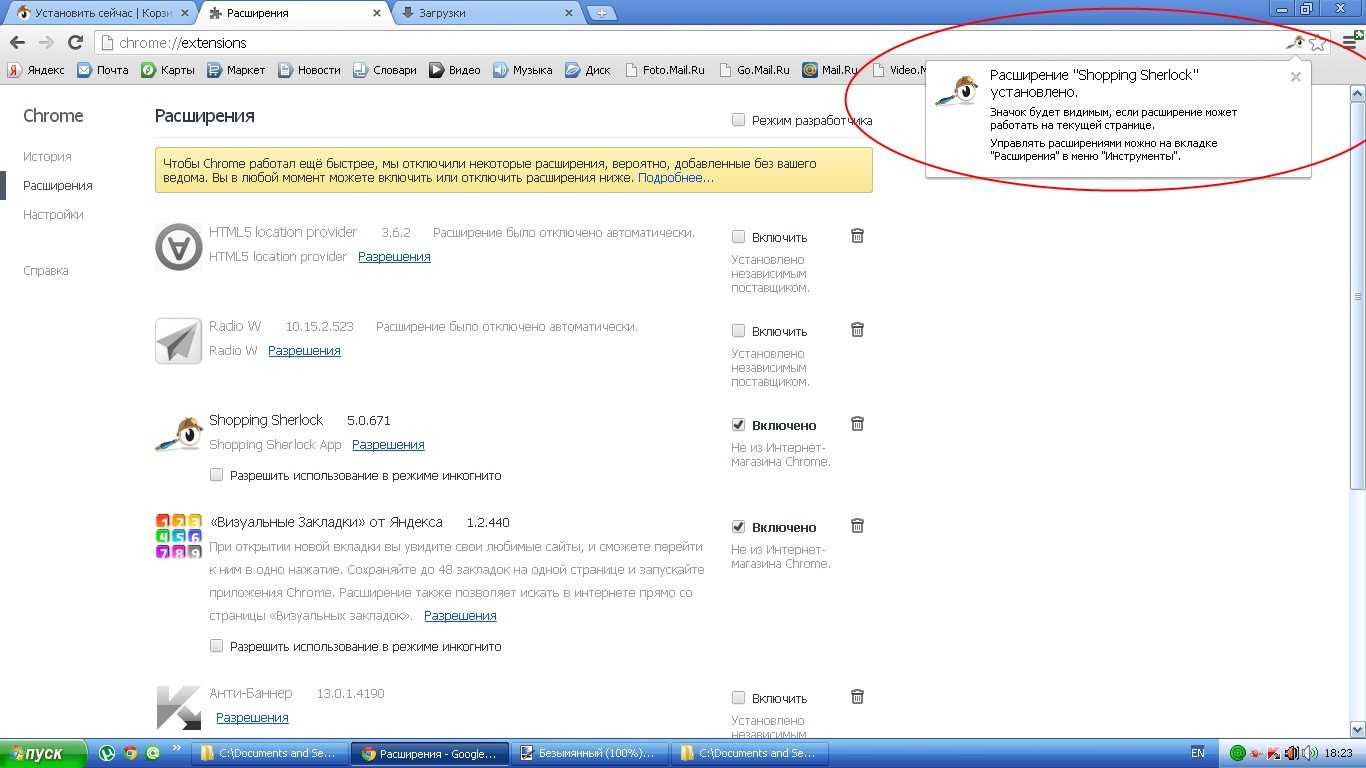Click the uTorrent quick launch icon
This screenshot has width=1366, height=768.
[x=106, y=754]
